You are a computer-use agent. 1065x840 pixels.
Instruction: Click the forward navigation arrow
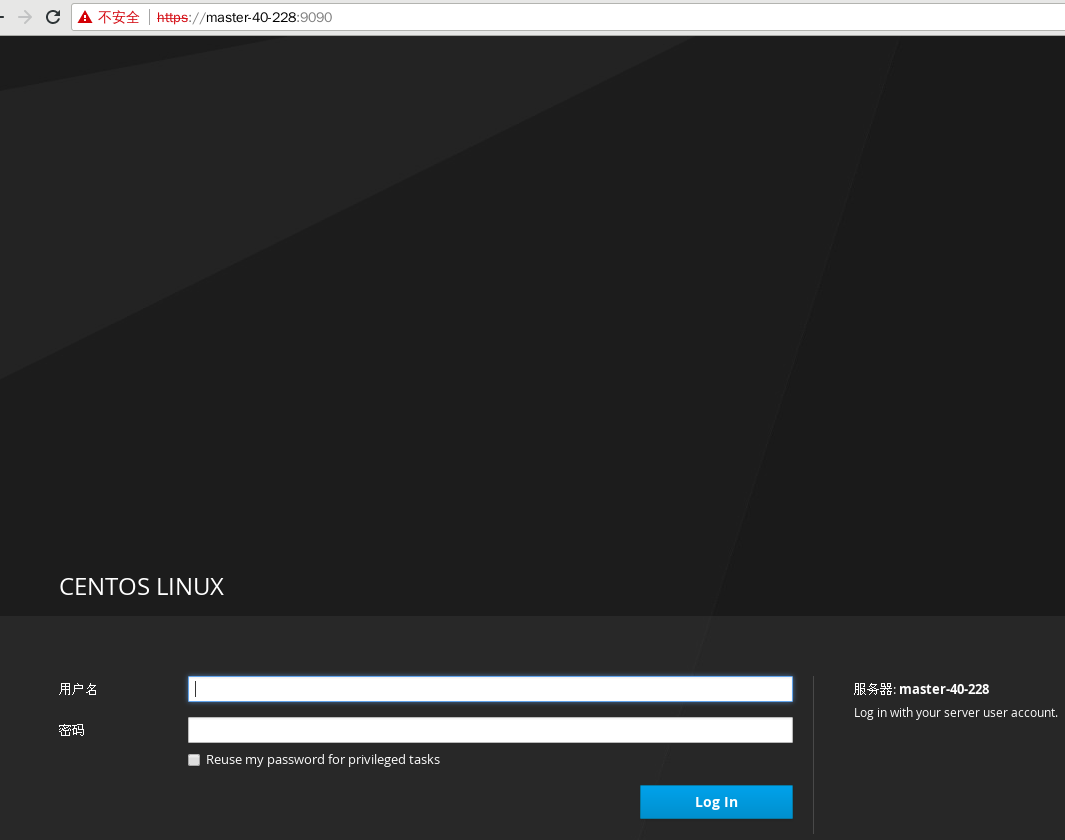click(25, 17)
